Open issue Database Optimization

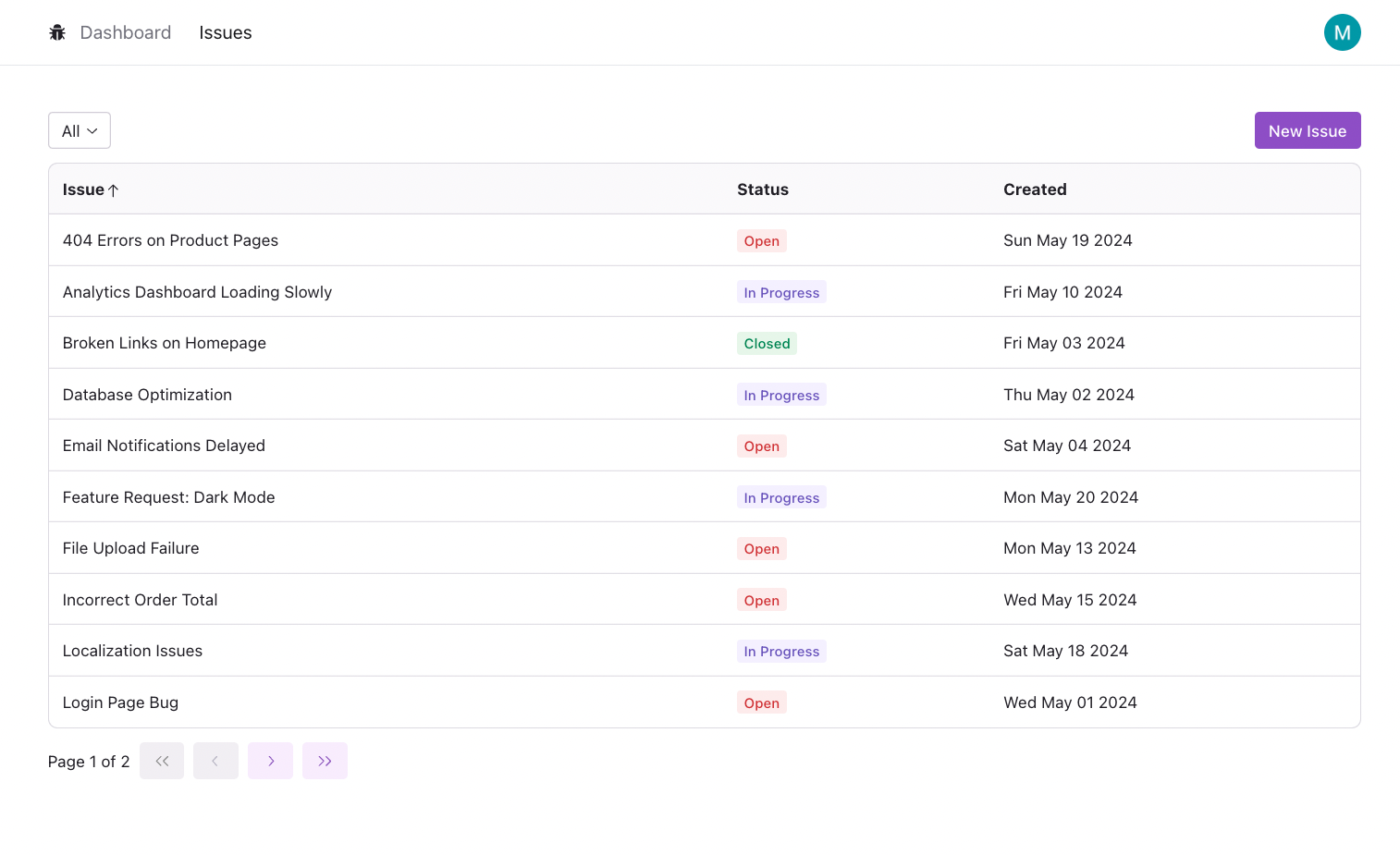click(147, 395)
